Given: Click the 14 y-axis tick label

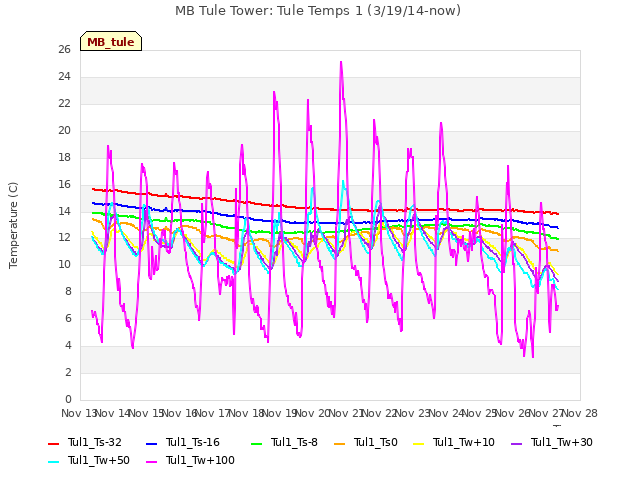Looking at the screenshot, I should [64, 211].
